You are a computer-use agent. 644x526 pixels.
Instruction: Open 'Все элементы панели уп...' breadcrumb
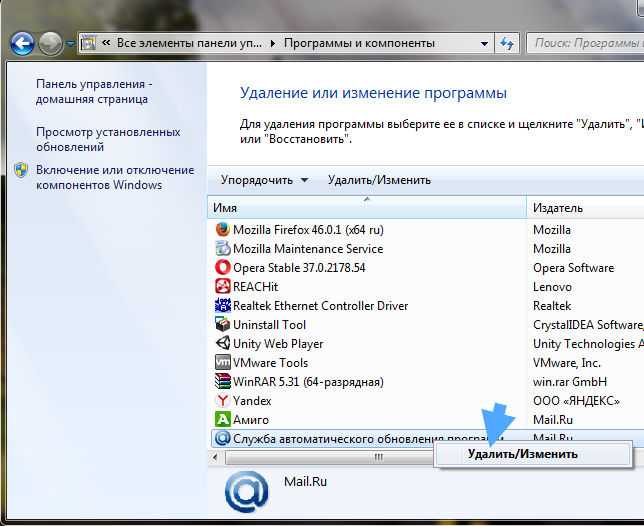pyautogui.click(x=189, y=43)
